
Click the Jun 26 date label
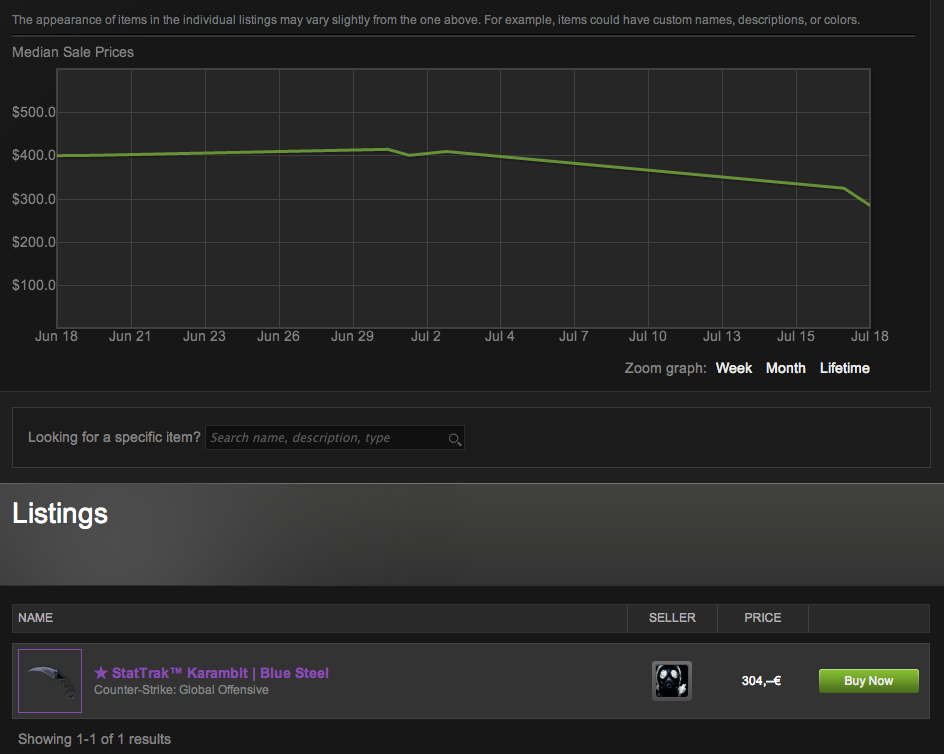pyautogui.click(x=278, y=336)
